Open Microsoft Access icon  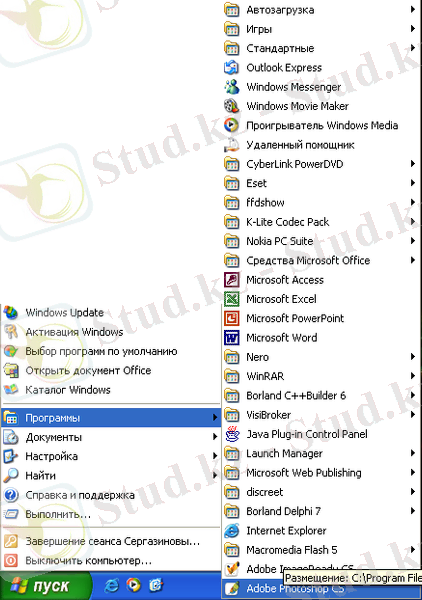(232, 280)
